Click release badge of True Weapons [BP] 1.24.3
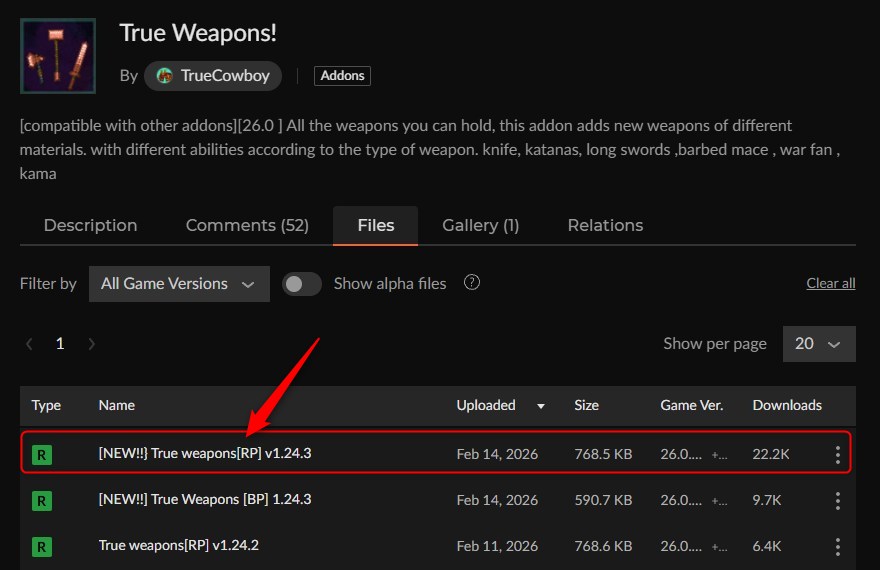The image size is (880, 570). (41, 500)
